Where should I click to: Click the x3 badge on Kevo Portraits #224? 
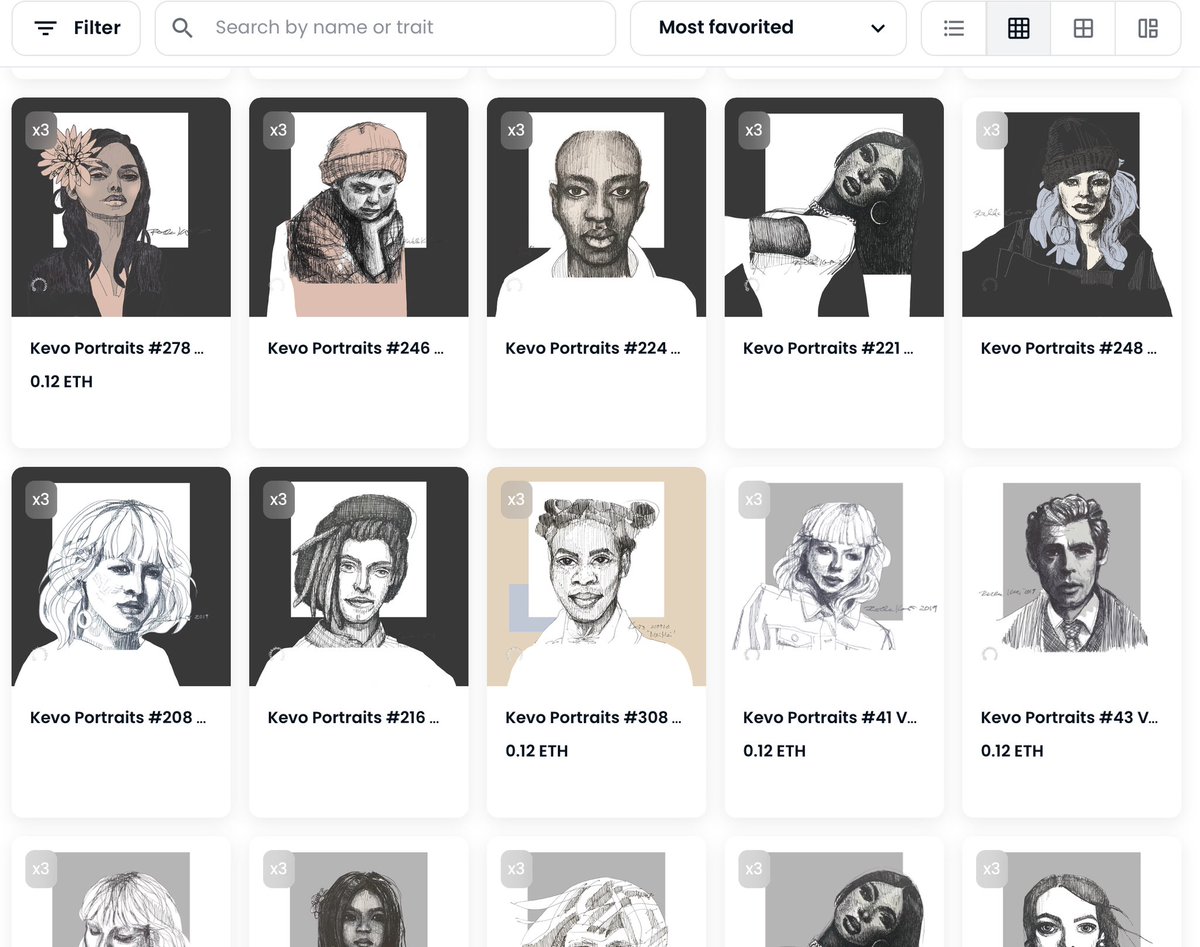pos(516,130)
